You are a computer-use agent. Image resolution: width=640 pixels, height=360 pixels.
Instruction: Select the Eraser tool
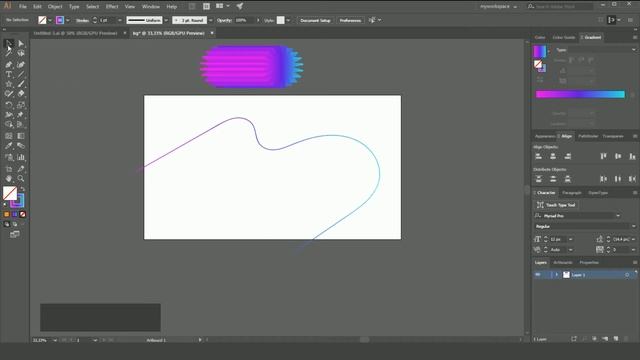21,94
